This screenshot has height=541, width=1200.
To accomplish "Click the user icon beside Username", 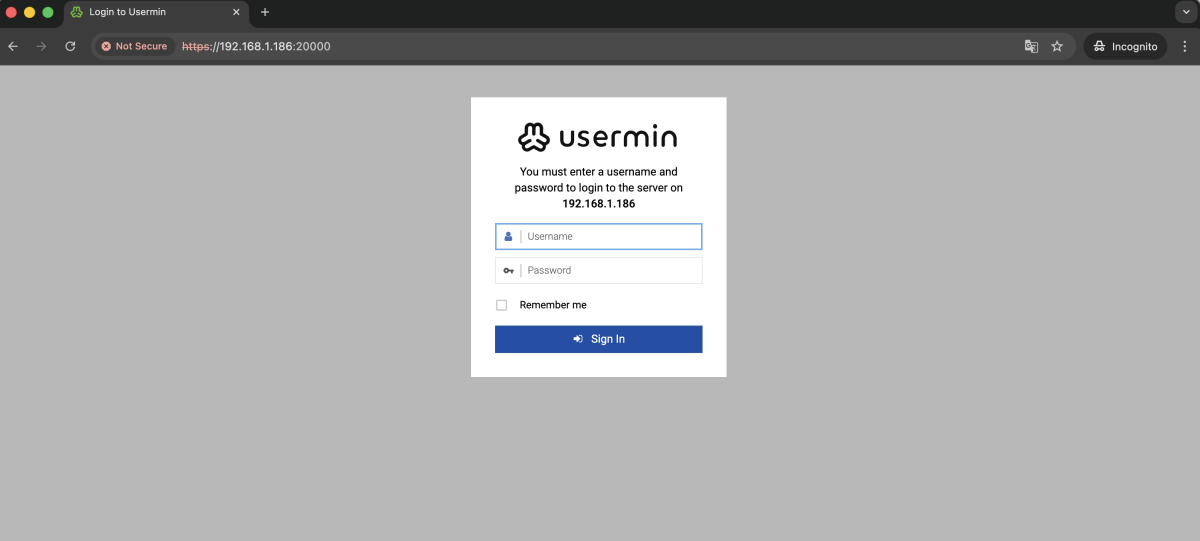I will point(508,236).
